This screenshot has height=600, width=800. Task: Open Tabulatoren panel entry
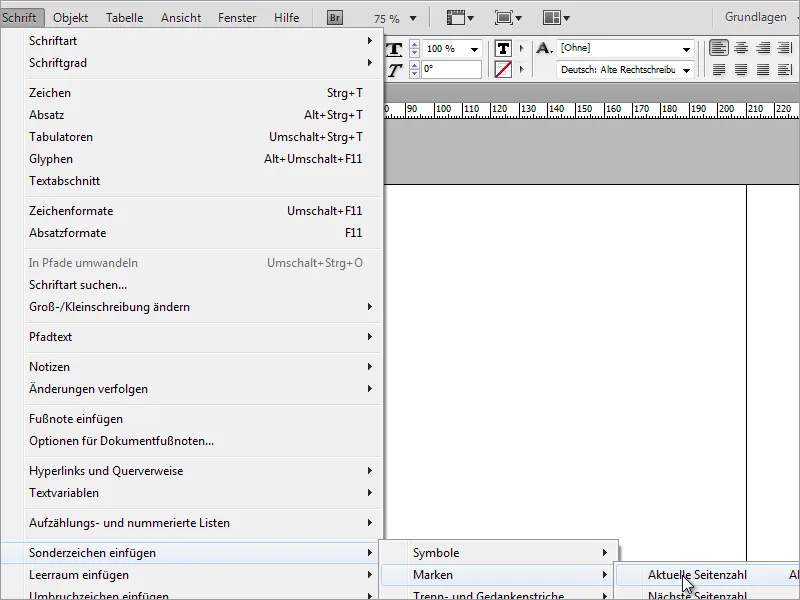203,137
